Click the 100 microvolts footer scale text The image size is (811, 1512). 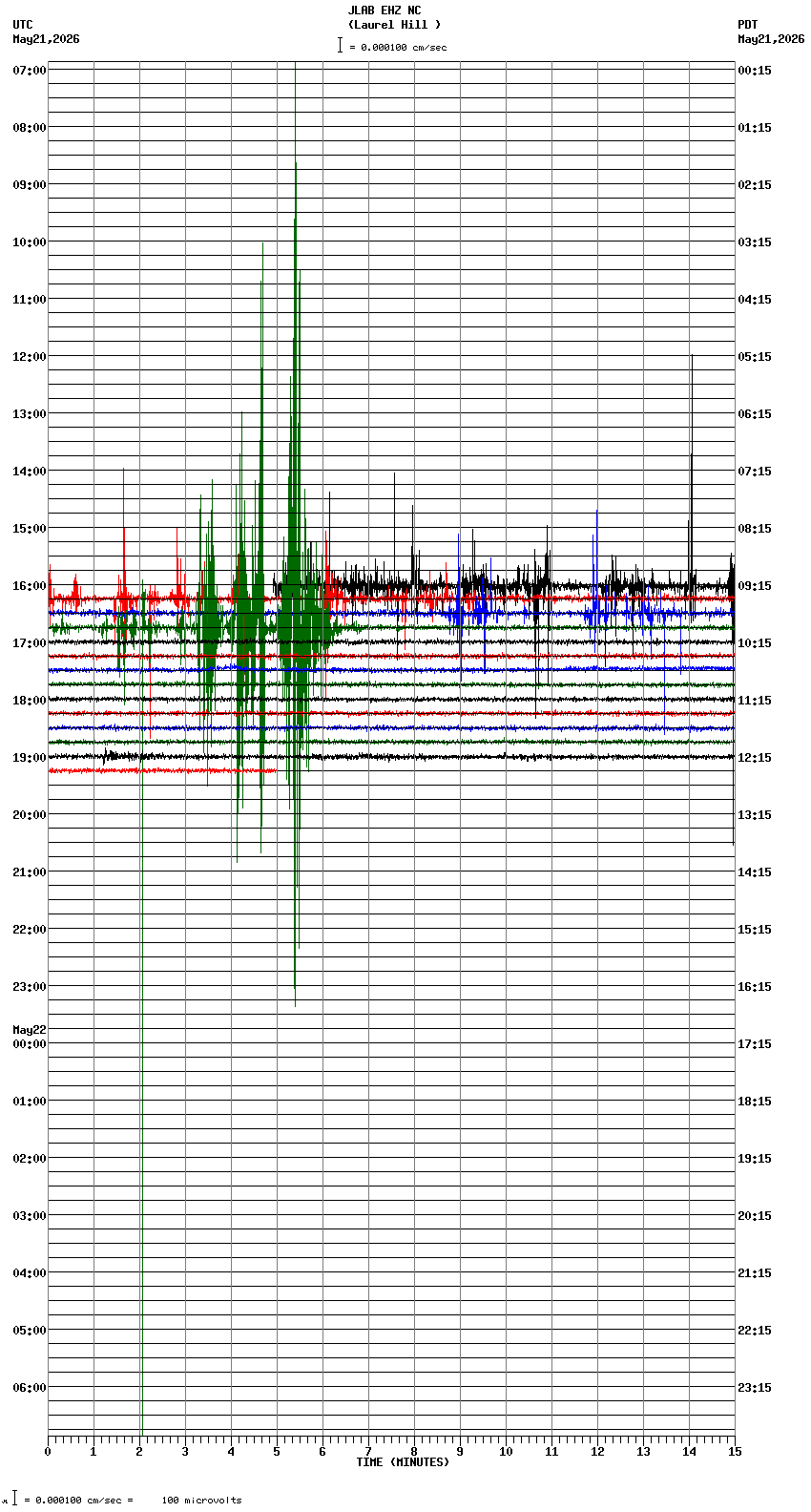point(201,1501)
